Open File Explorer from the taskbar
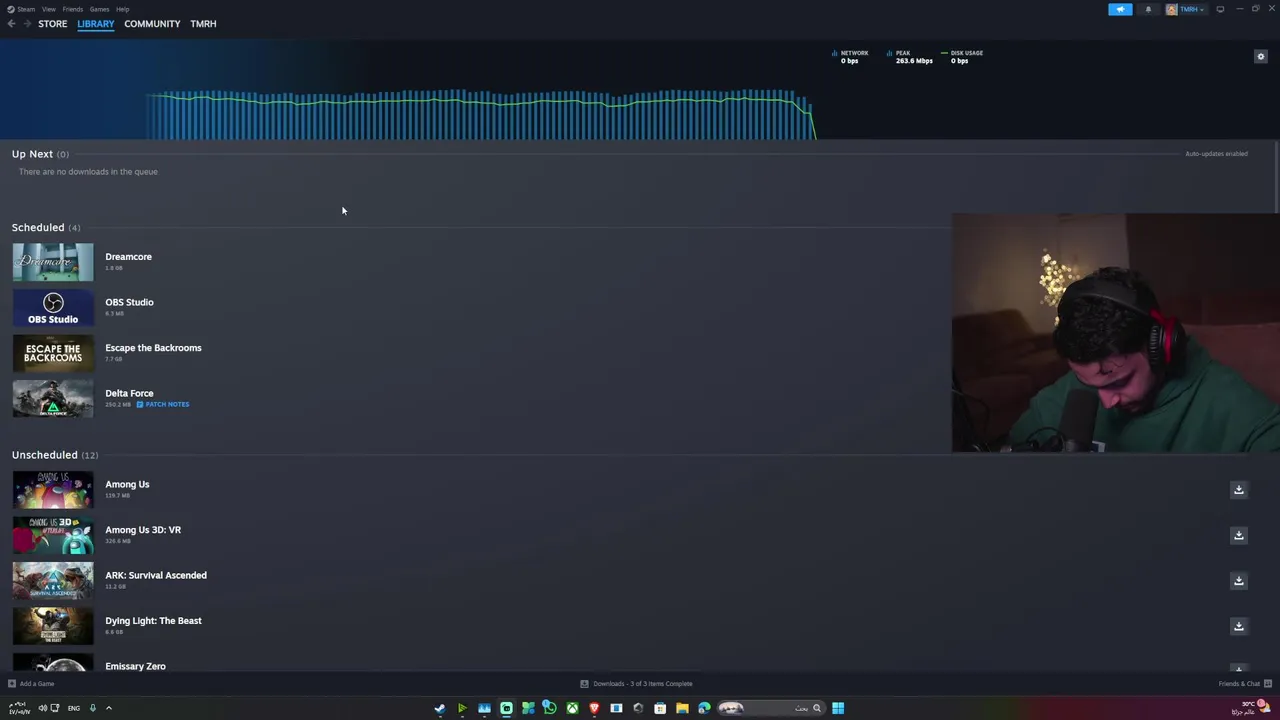 (682, 708)
